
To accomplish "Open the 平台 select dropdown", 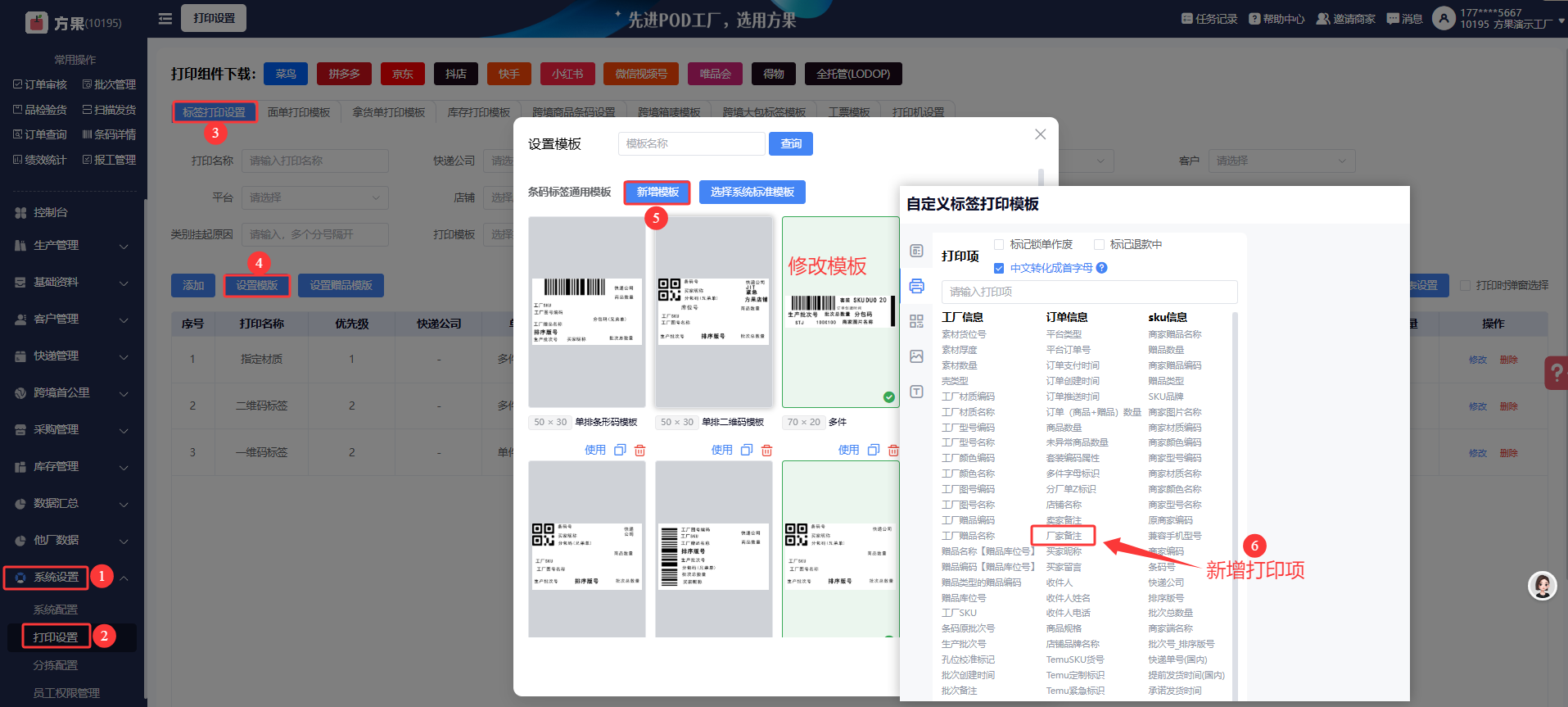I will point(315,197).
